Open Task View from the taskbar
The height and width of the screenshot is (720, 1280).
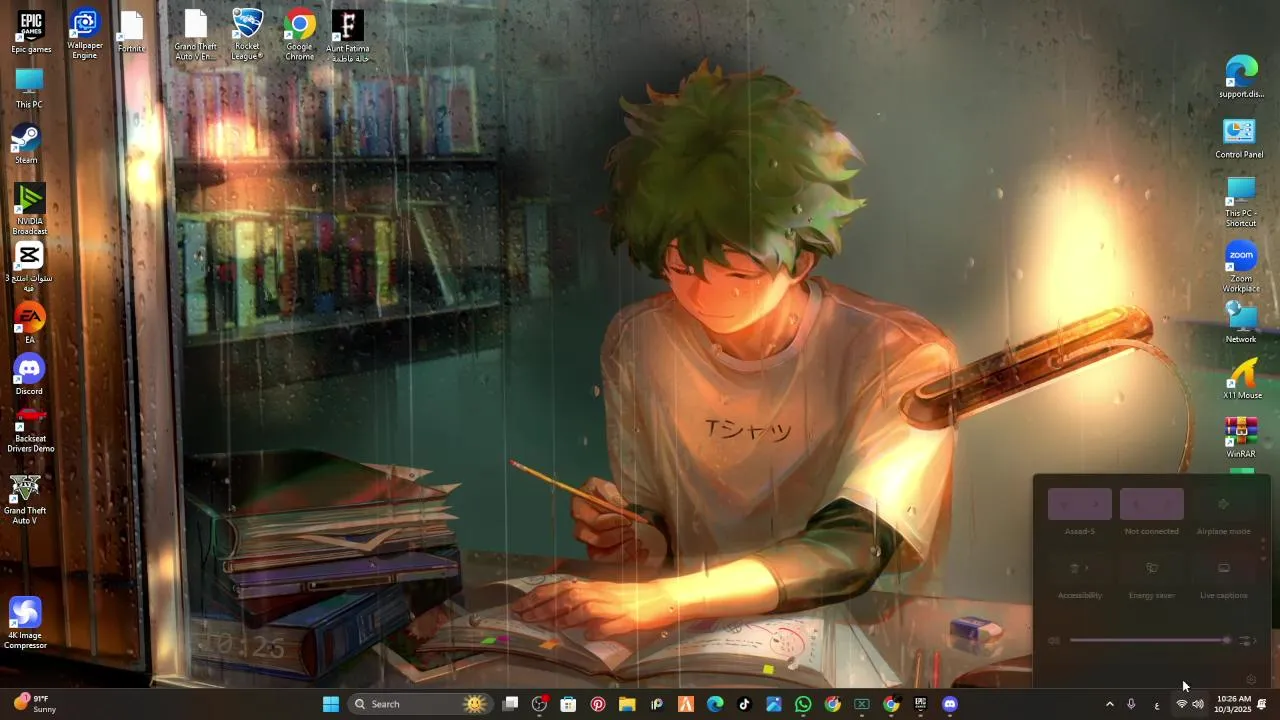510,704
